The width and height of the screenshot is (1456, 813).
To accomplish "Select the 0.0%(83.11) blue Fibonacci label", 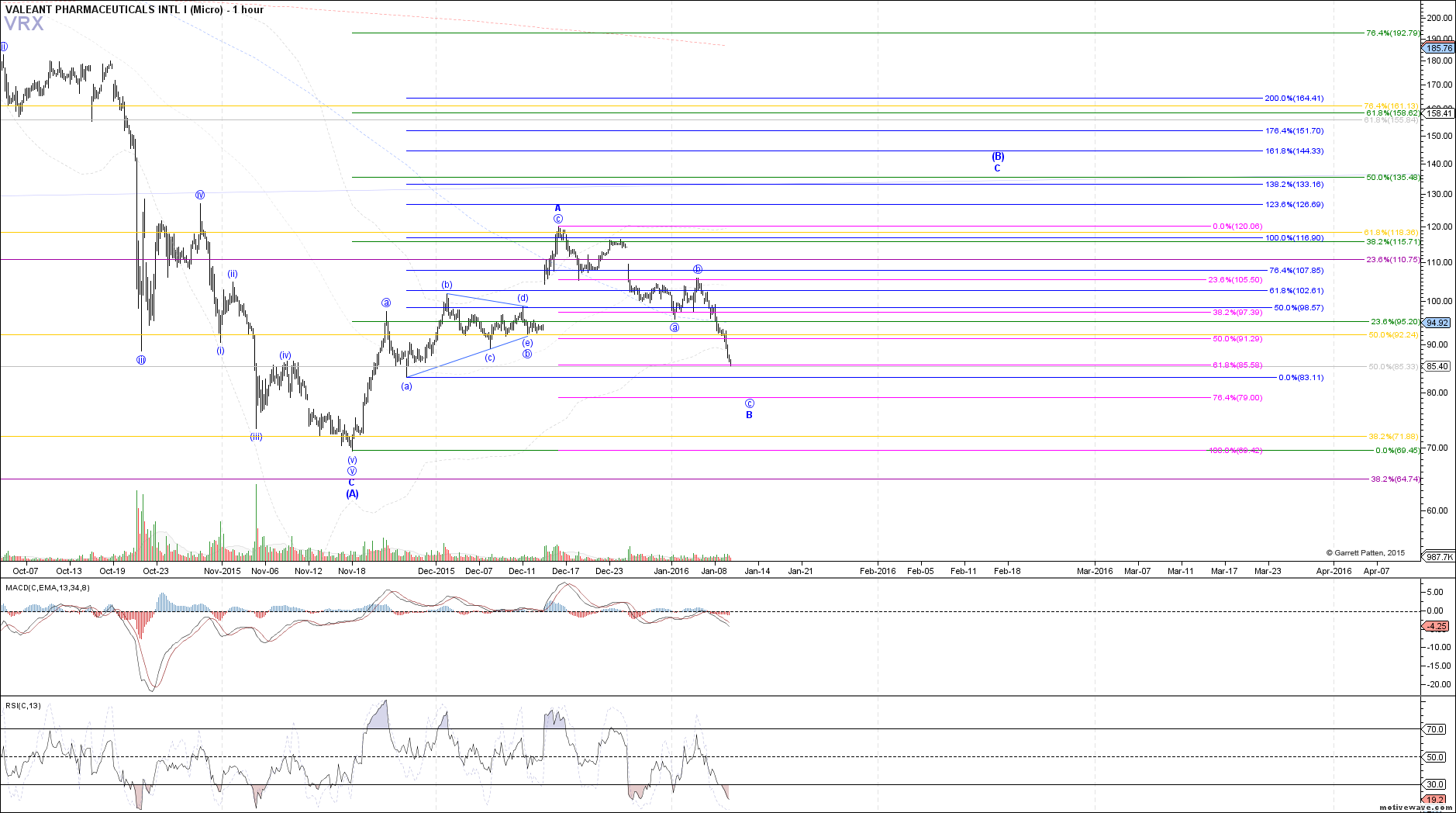I will coord(1301,378).
